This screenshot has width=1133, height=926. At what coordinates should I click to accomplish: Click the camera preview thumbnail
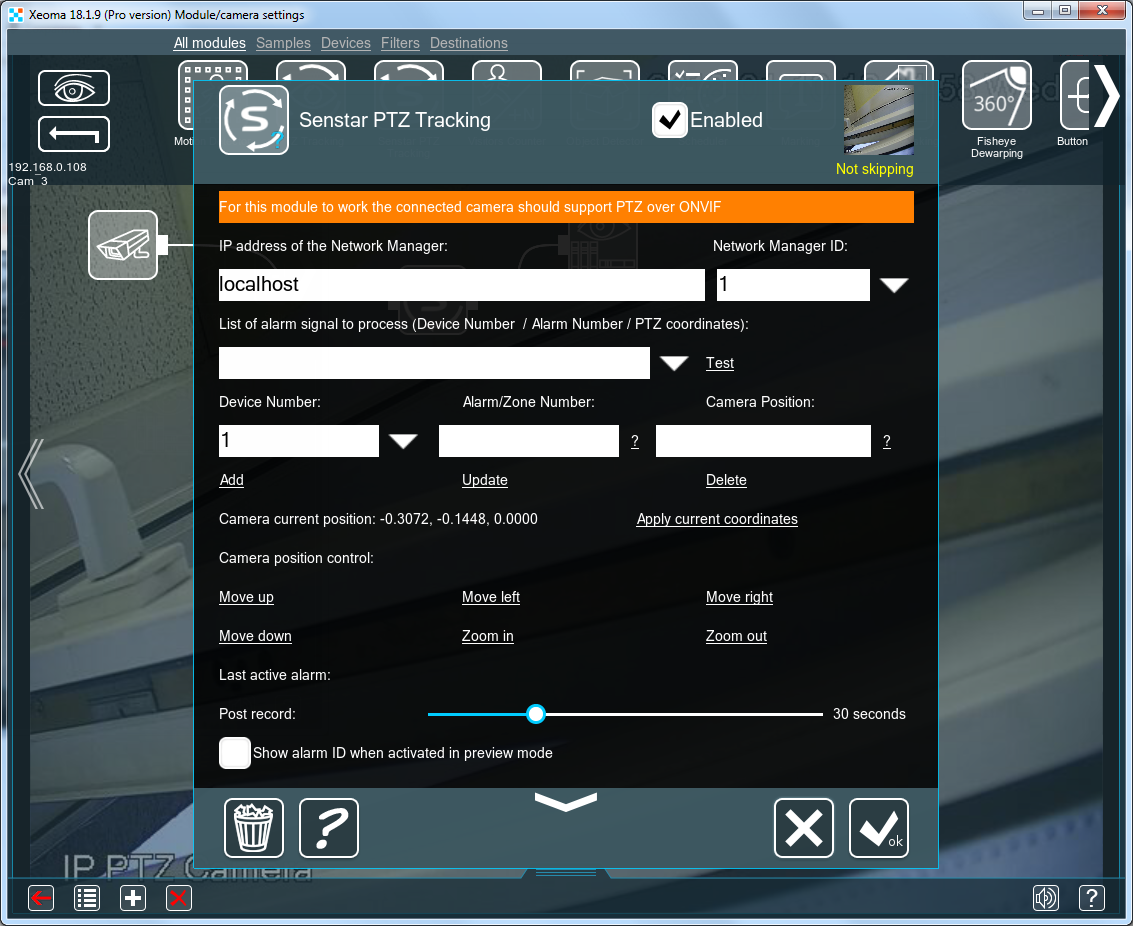click(x=879, y=120)
